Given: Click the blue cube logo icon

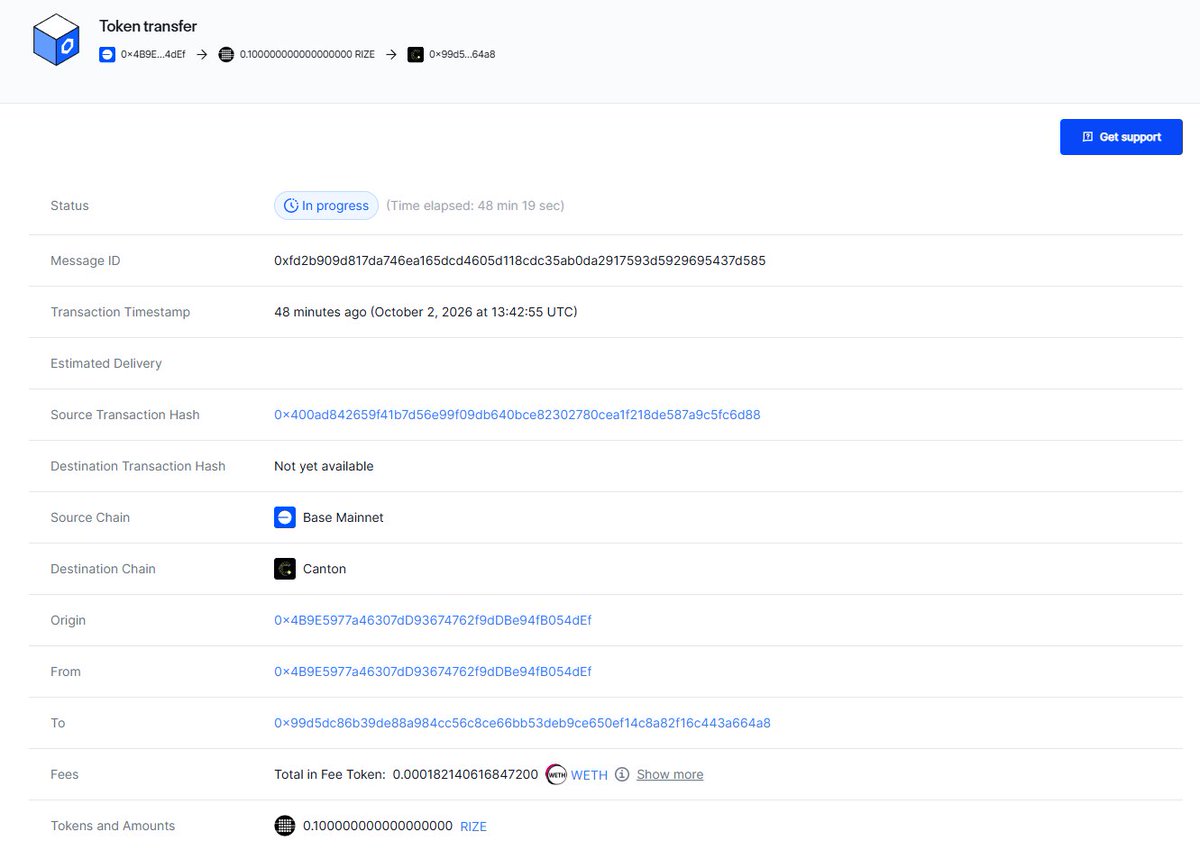Looking at the screenshot, I should coord(56,40).
